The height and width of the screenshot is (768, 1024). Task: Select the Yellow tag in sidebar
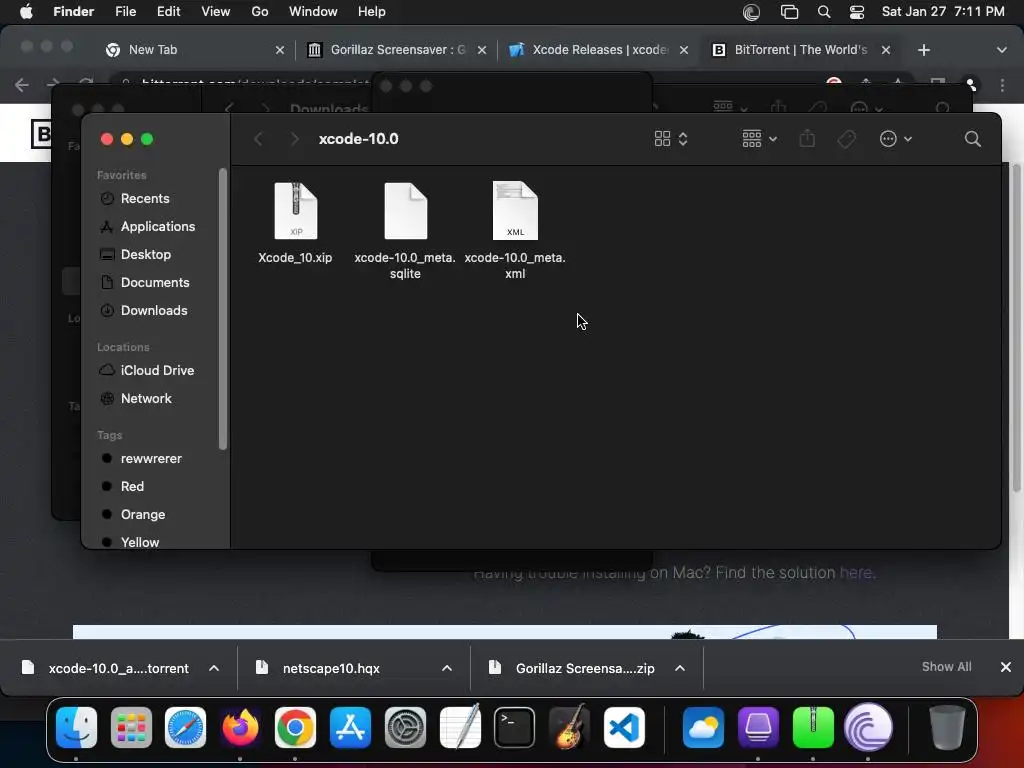tap(140, 542)
